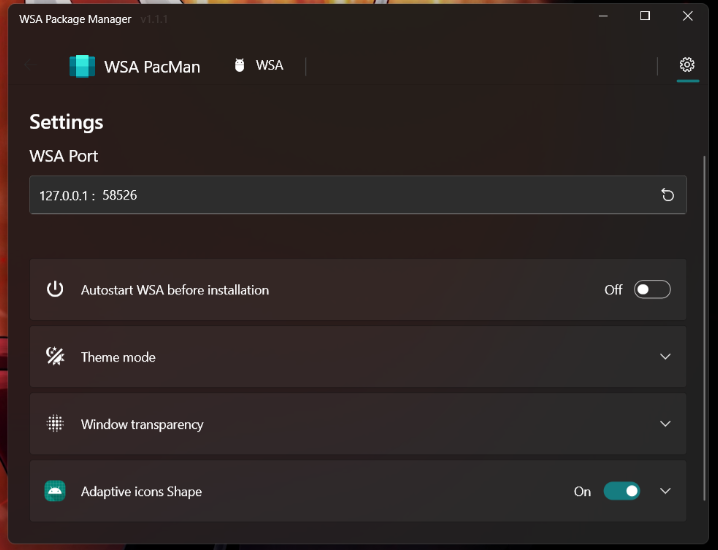This screenshot has height=550, width=718.
Task: Click the WSA Android head icon
Action: [x=239, y=66]
